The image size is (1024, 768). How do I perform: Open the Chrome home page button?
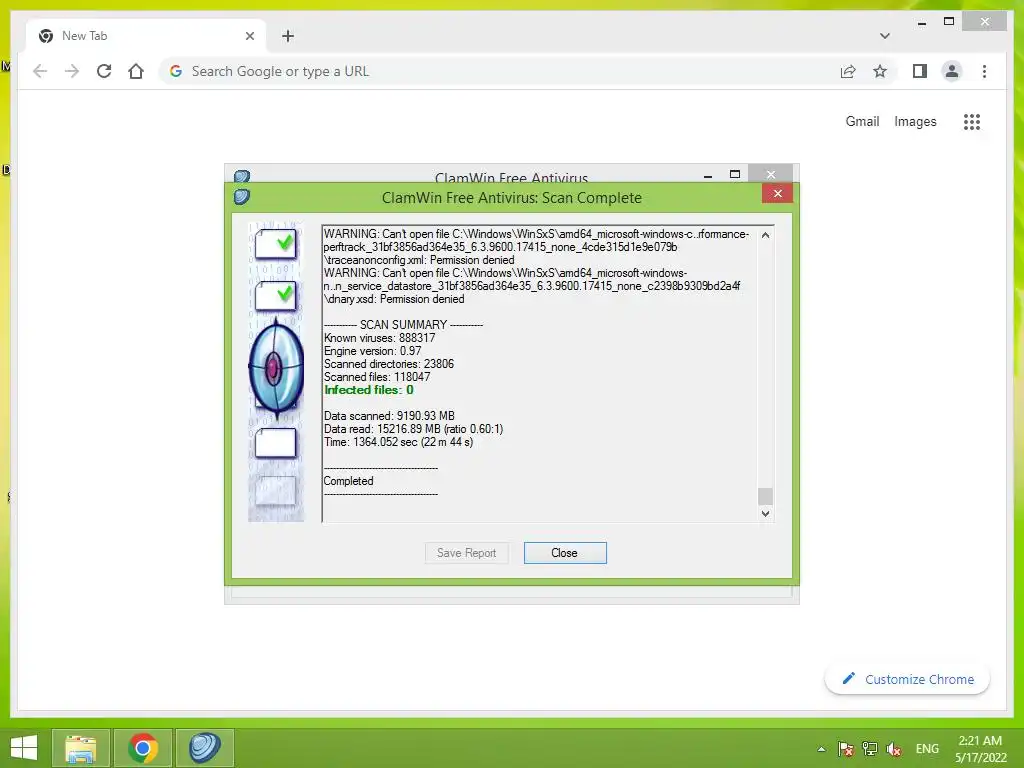[x=136, y=71]
